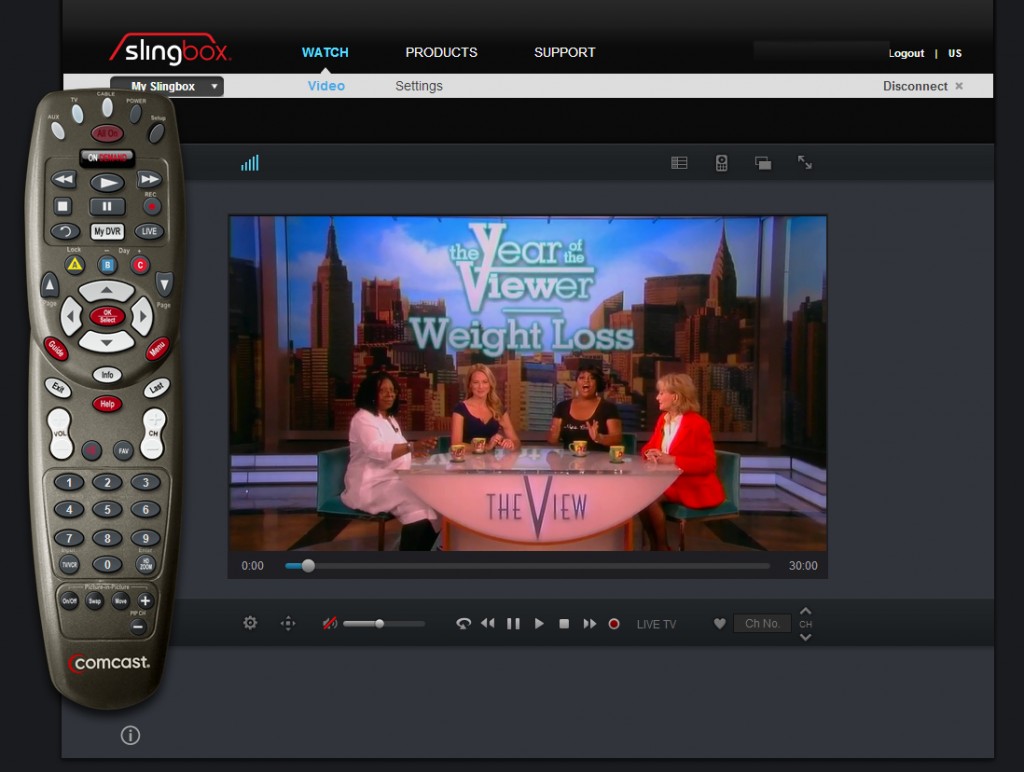Tap the remote's play button
Image resolution: width=1024 pixels, height=772 pixels.
(x=107, y=182)
